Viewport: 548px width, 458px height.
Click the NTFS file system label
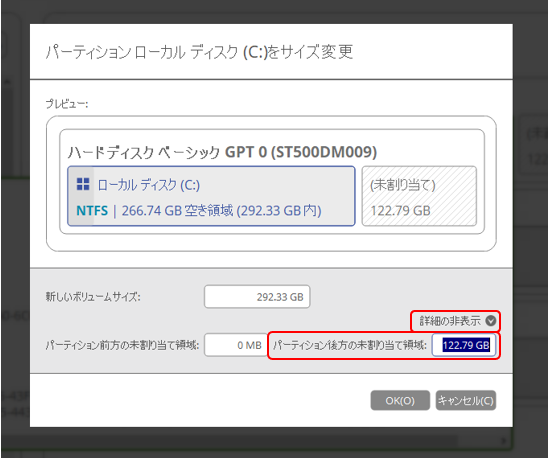(x=92, y=211)
